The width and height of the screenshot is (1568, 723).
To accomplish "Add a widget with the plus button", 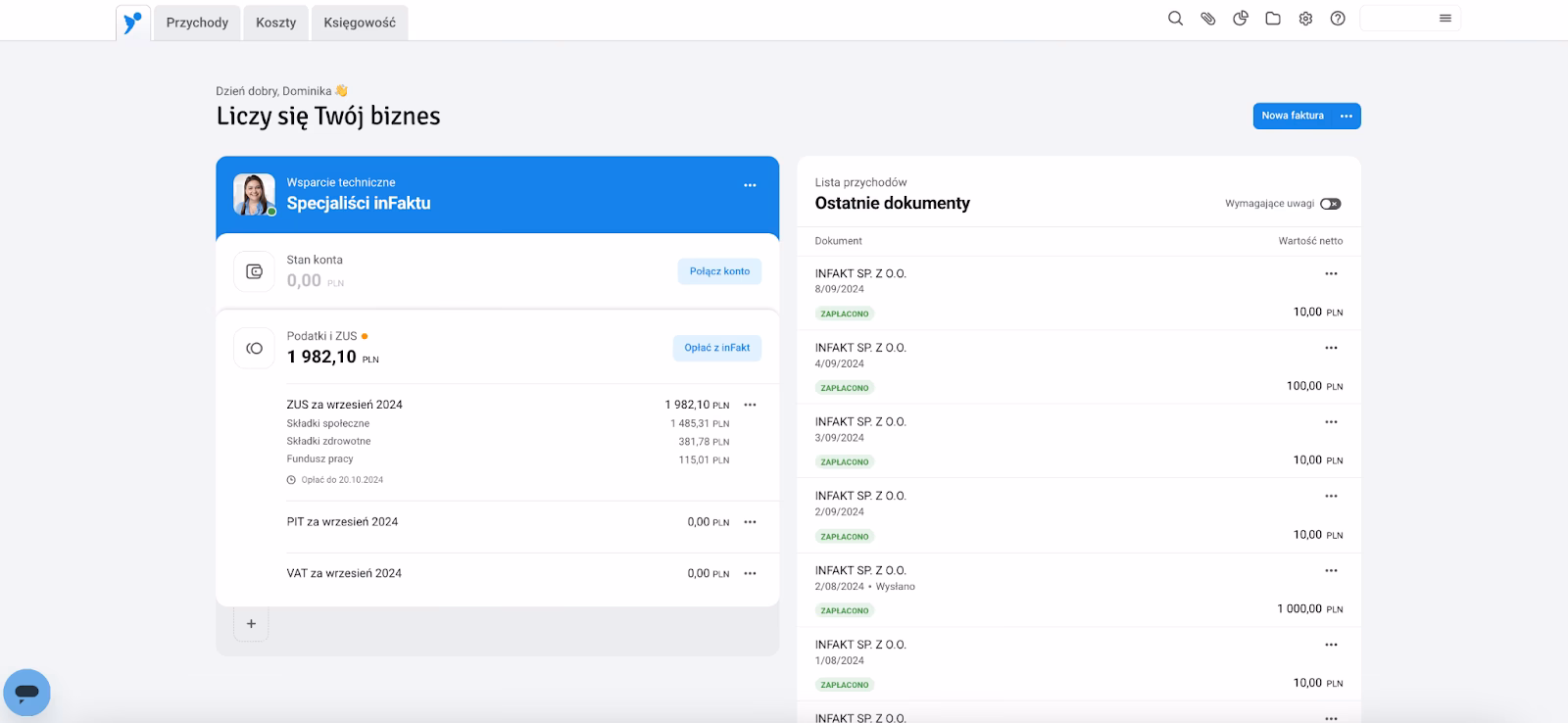I will [x=251, y=624].
